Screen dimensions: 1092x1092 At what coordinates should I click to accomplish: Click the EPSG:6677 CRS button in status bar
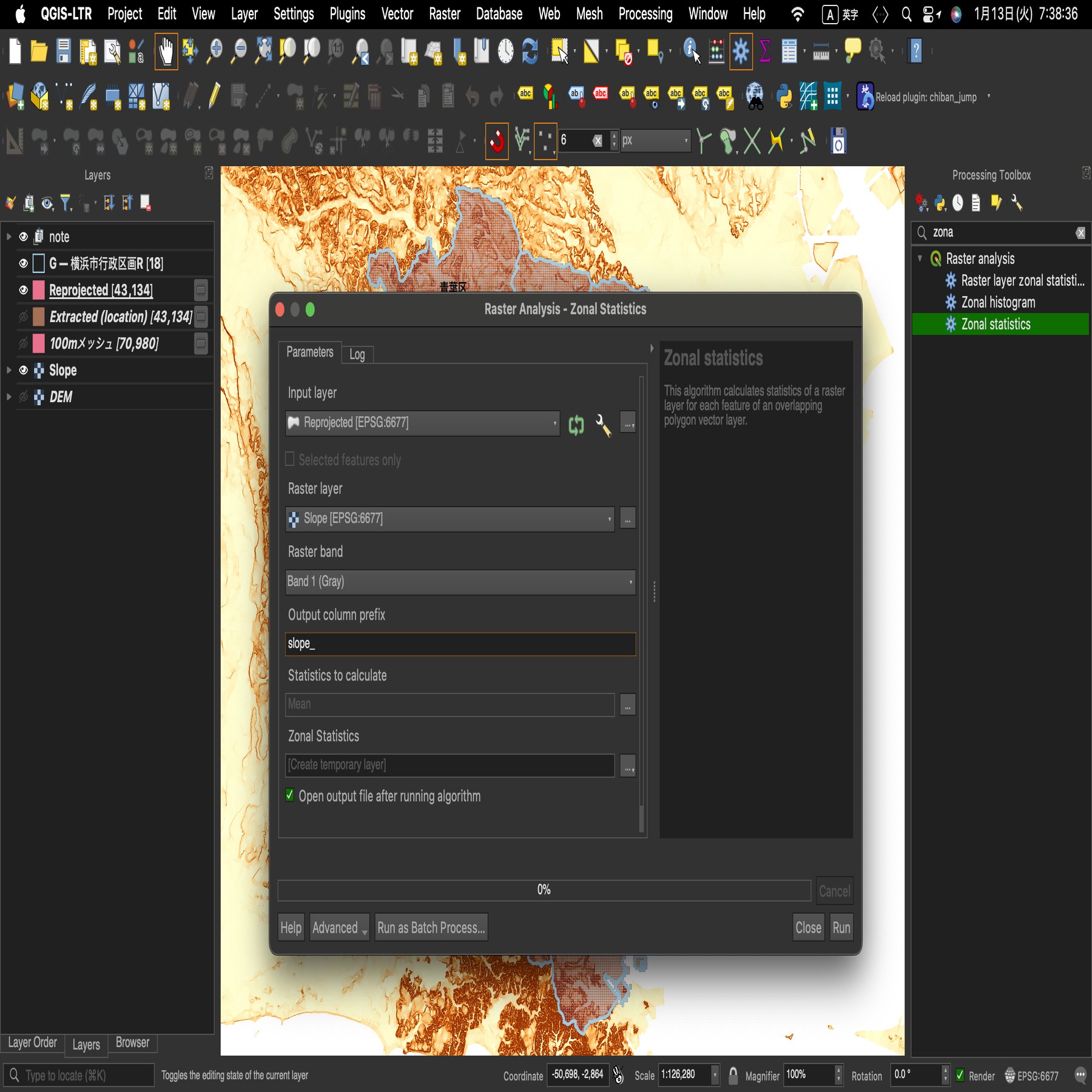(x=1031, y=1076)
